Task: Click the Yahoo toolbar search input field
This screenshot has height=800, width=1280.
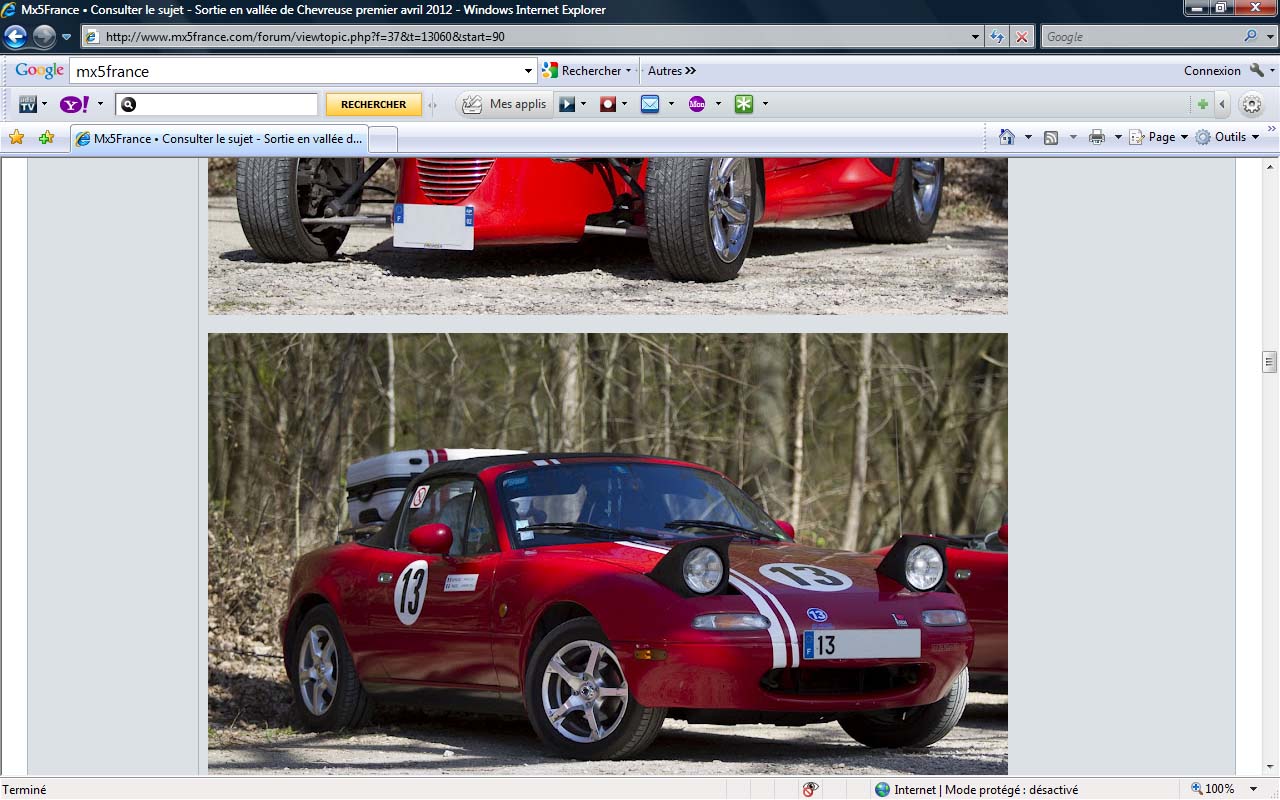Action: [x=216, y=104]
